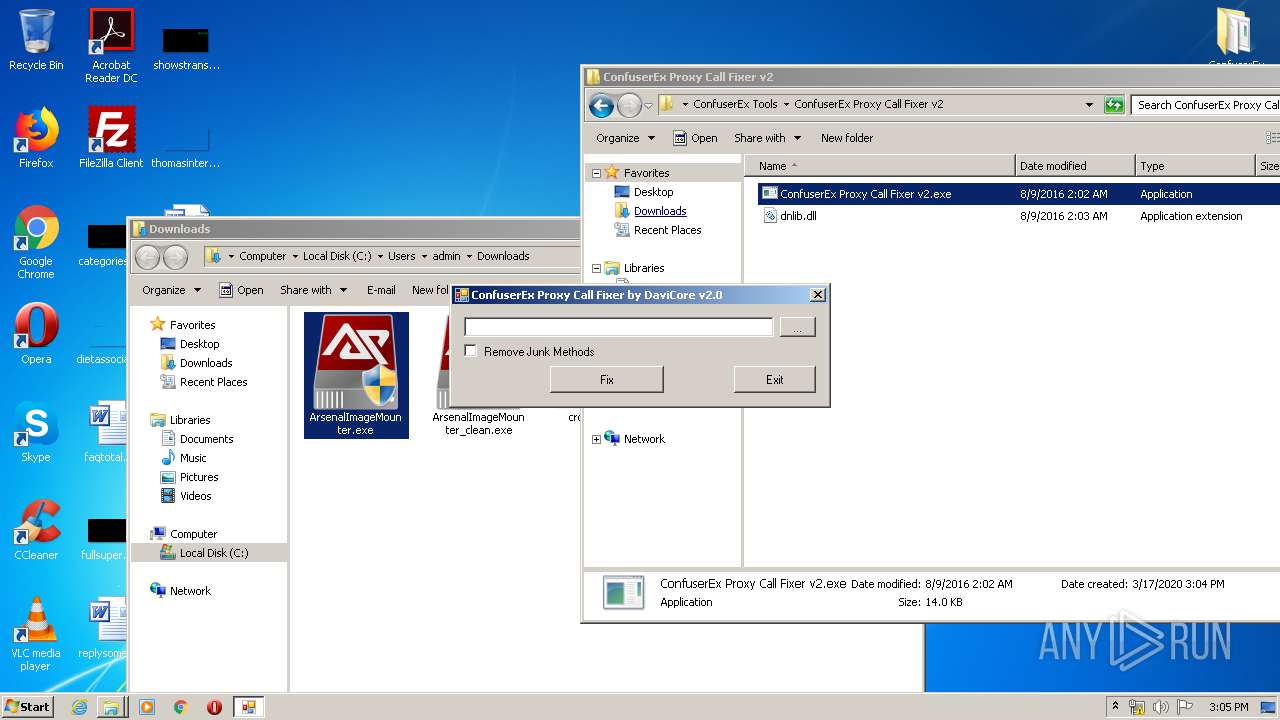
Task: Click the Exit button in the fixer dialog
Action: coord(774,379)
